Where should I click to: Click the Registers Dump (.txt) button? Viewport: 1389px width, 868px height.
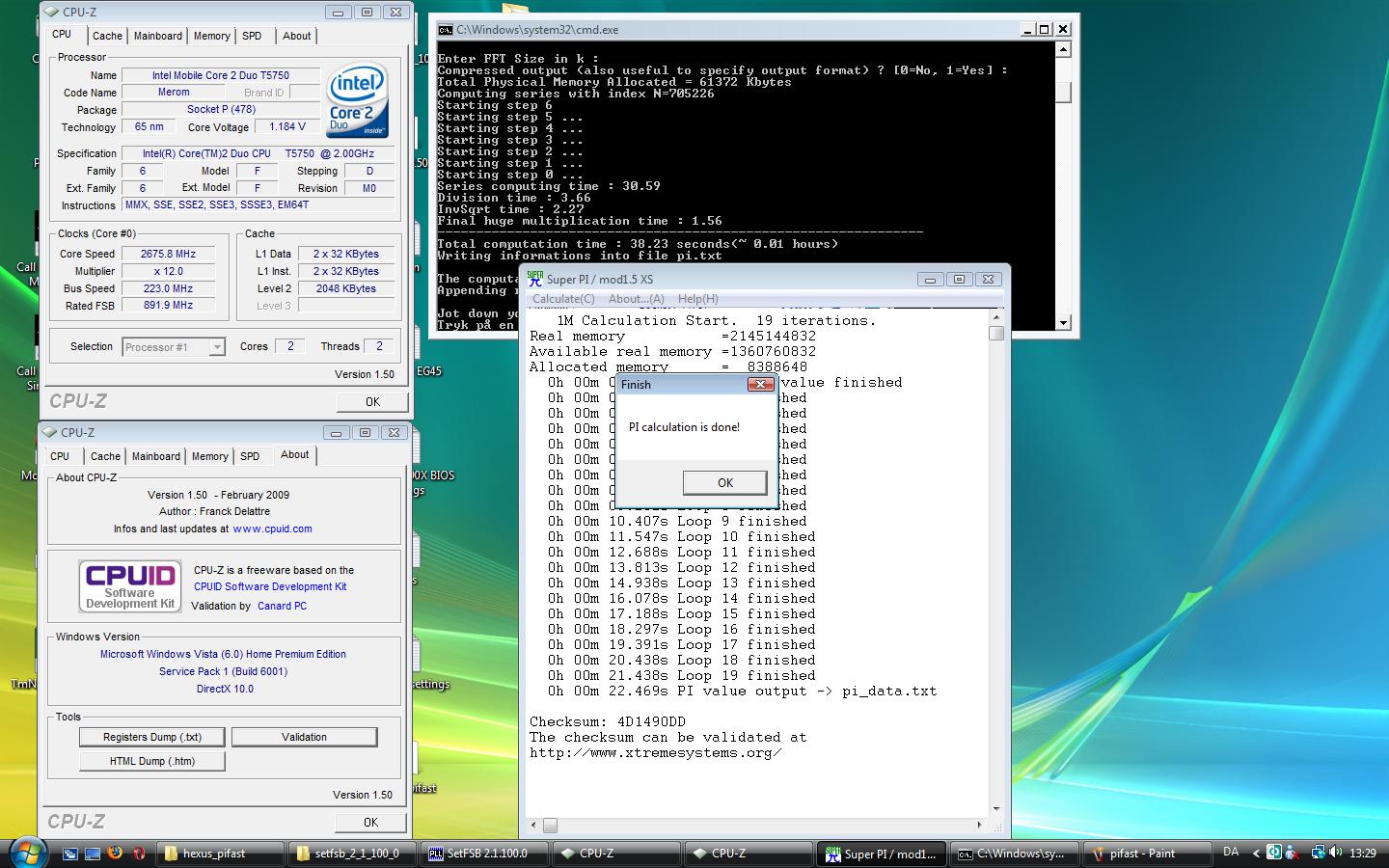(152, 737)
